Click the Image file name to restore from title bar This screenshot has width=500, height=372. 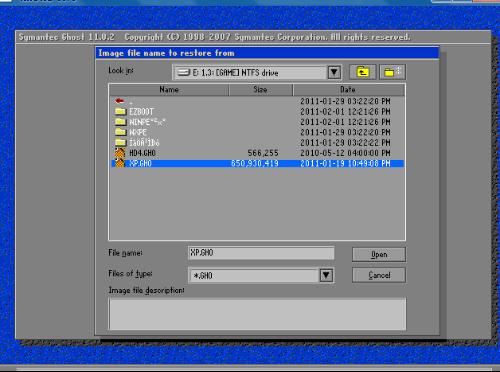(x=267, y=53)
